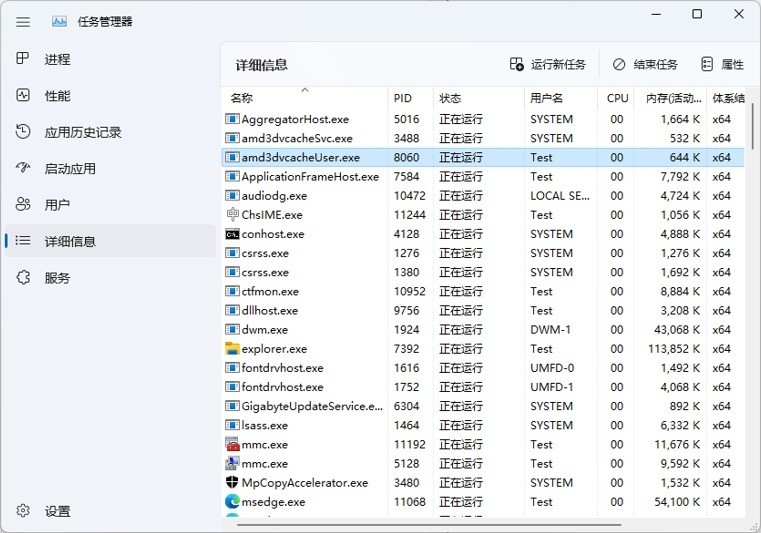Click the explorer.exe folder icon
The width and height of the screenshot is (761, 533).
[x=232, y=349]
